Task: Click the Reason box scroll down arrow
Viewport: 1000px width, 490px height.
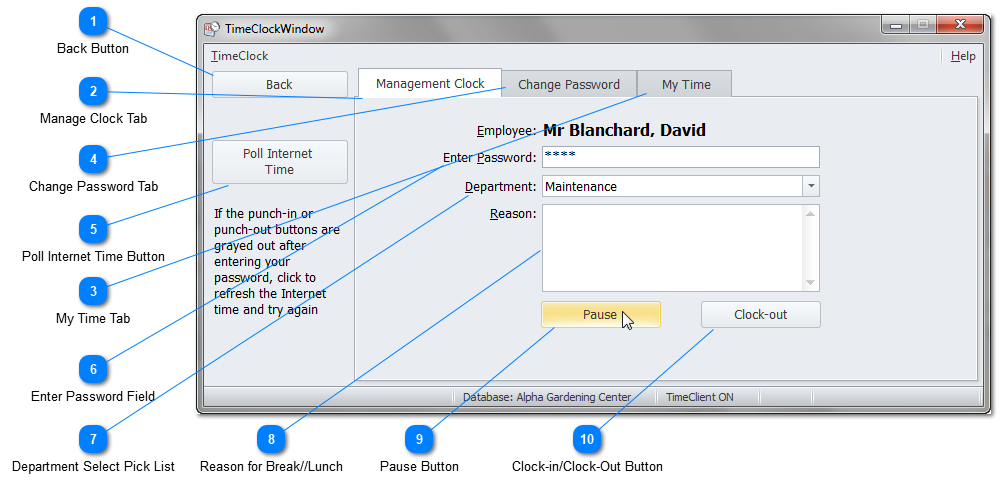Action: [x=811, y=283]
